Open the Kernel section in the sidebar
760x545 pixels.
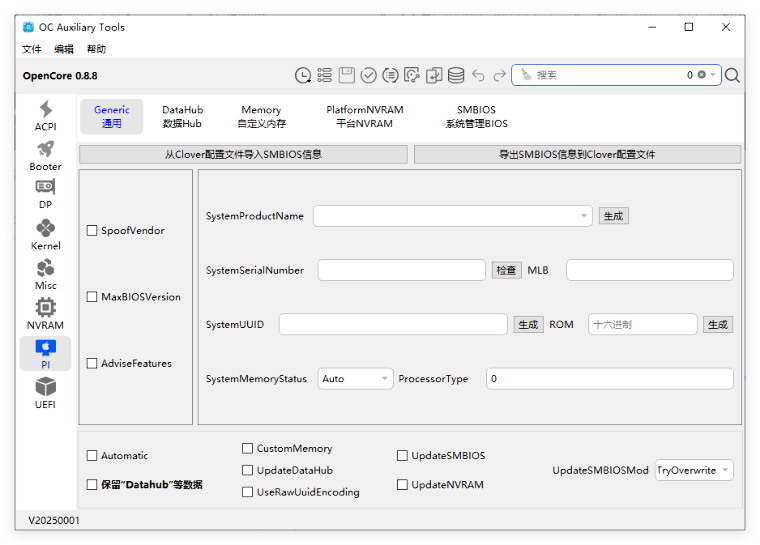point(46,235)
